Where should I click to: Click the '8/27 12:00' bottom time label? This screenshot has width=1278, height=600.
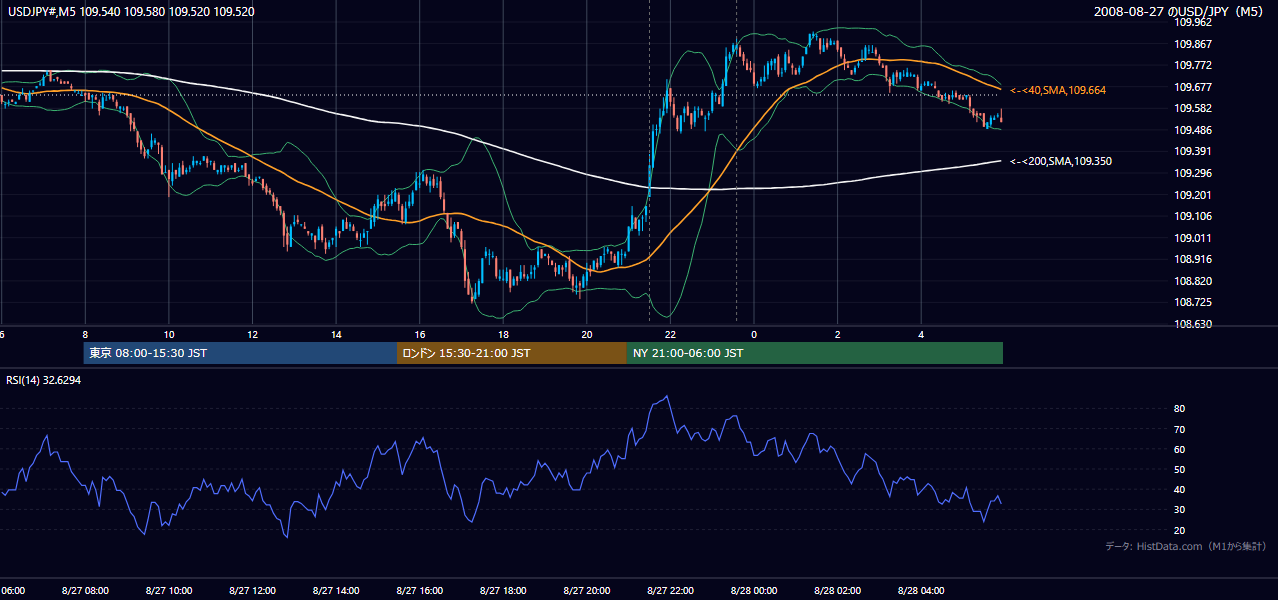click(x=253, y=591)
